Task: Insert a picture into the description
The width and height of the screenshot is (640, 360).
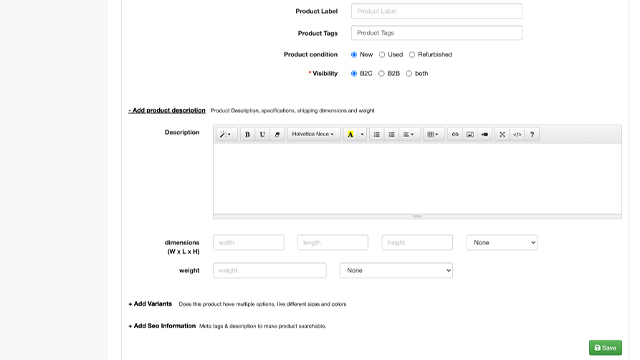Action: (x=470, y=134)
